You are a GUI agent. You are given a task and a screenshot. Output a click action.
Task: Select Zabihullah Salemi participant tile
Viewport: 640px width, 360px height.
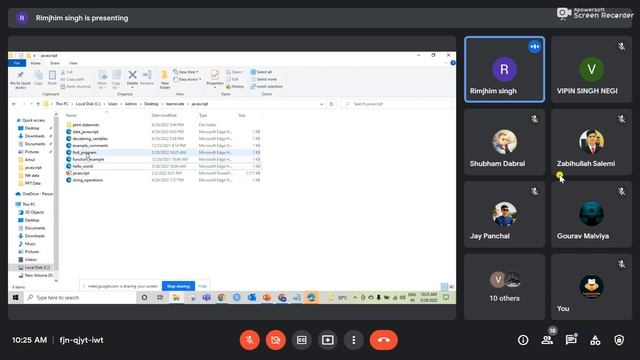click(591, 142)
